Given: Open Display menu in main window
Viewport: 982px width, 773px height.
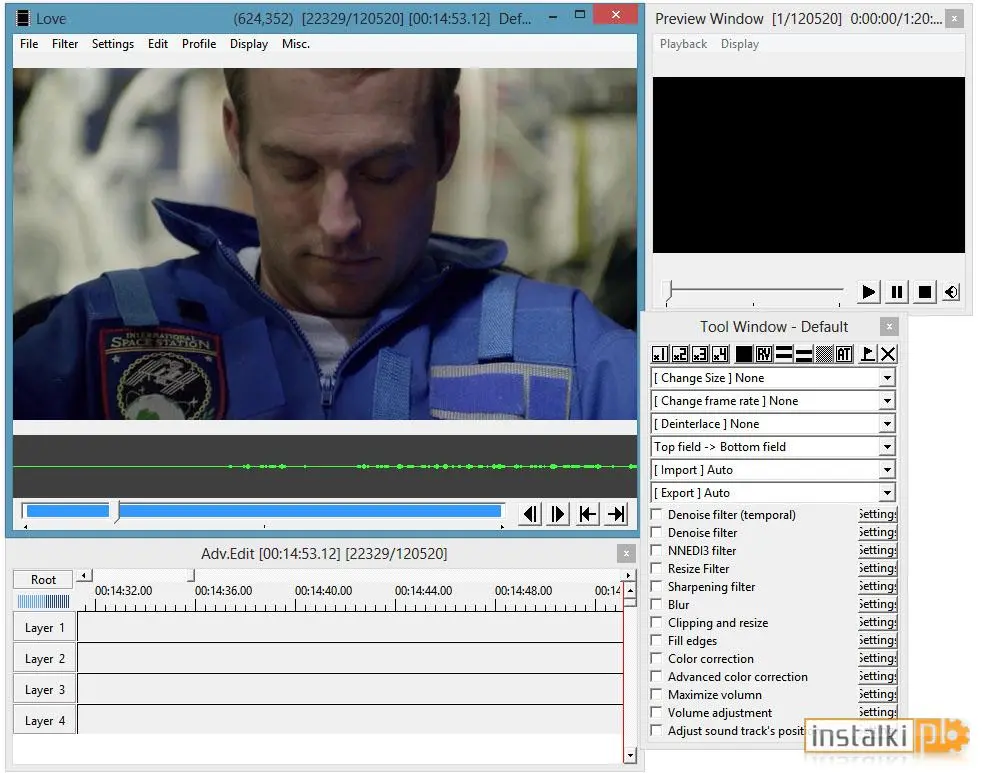Looking at the screenshot, I should click(x=249, y=44).
